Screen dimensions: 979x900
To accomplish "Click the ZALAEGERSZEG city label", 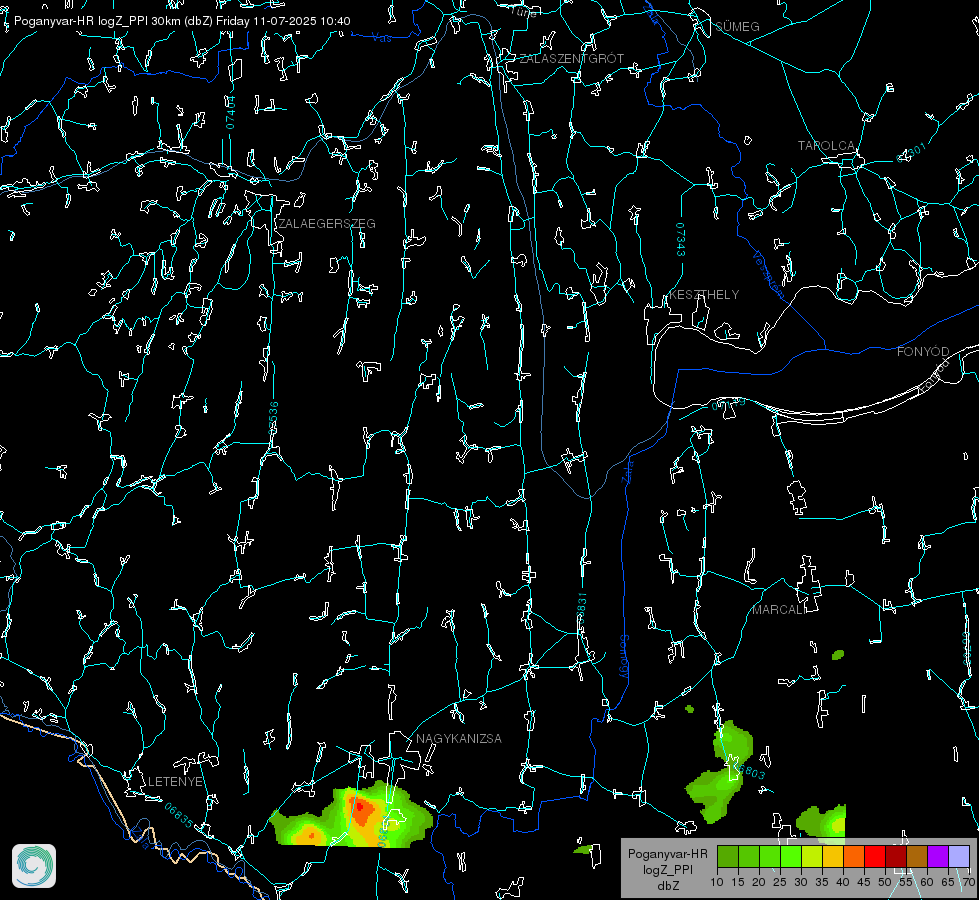I will tap(327, 224).
